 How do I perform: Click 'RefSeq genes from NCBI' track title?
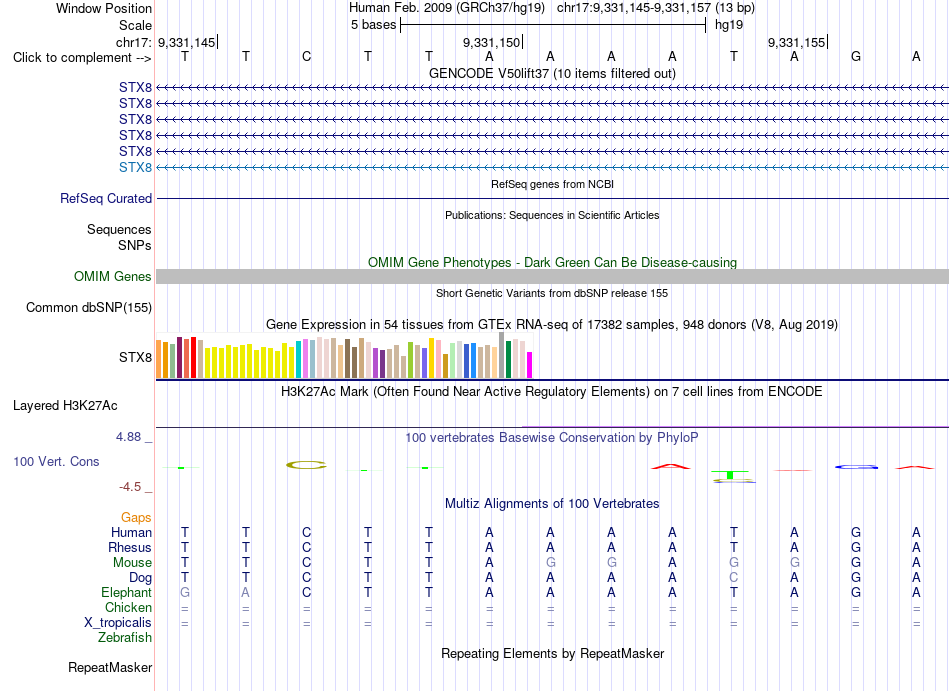pyautogui.click(x=552, y=184)
